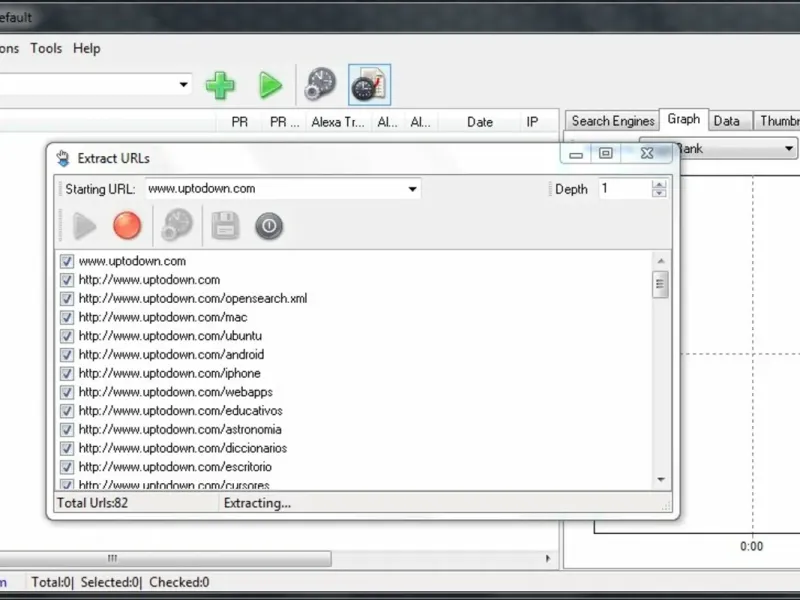Click the Total Urls:82 status text

(92, 503)
